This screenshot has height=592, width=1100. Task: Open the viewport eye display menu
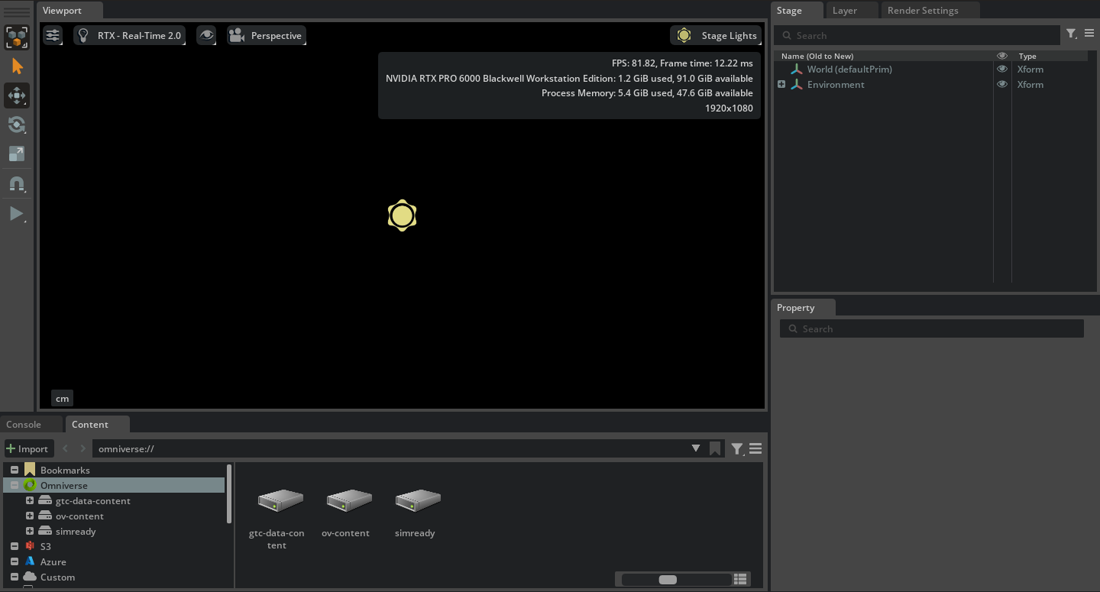pos(206,35)
